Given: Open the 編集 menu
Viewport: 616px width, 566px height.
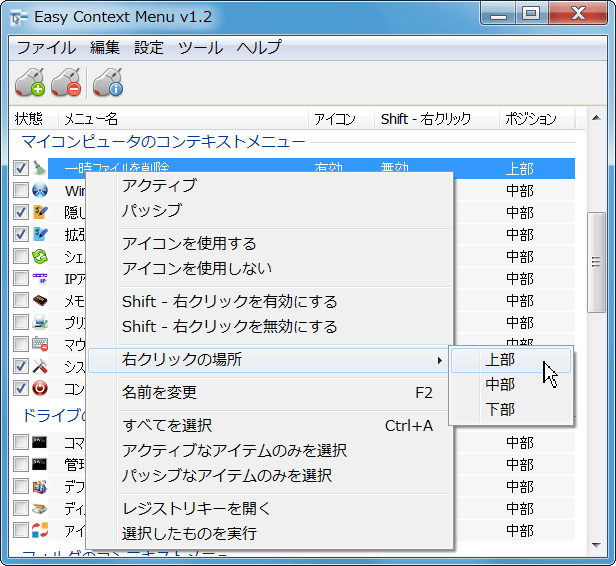Looking at the screenshot, I should 104,48.
